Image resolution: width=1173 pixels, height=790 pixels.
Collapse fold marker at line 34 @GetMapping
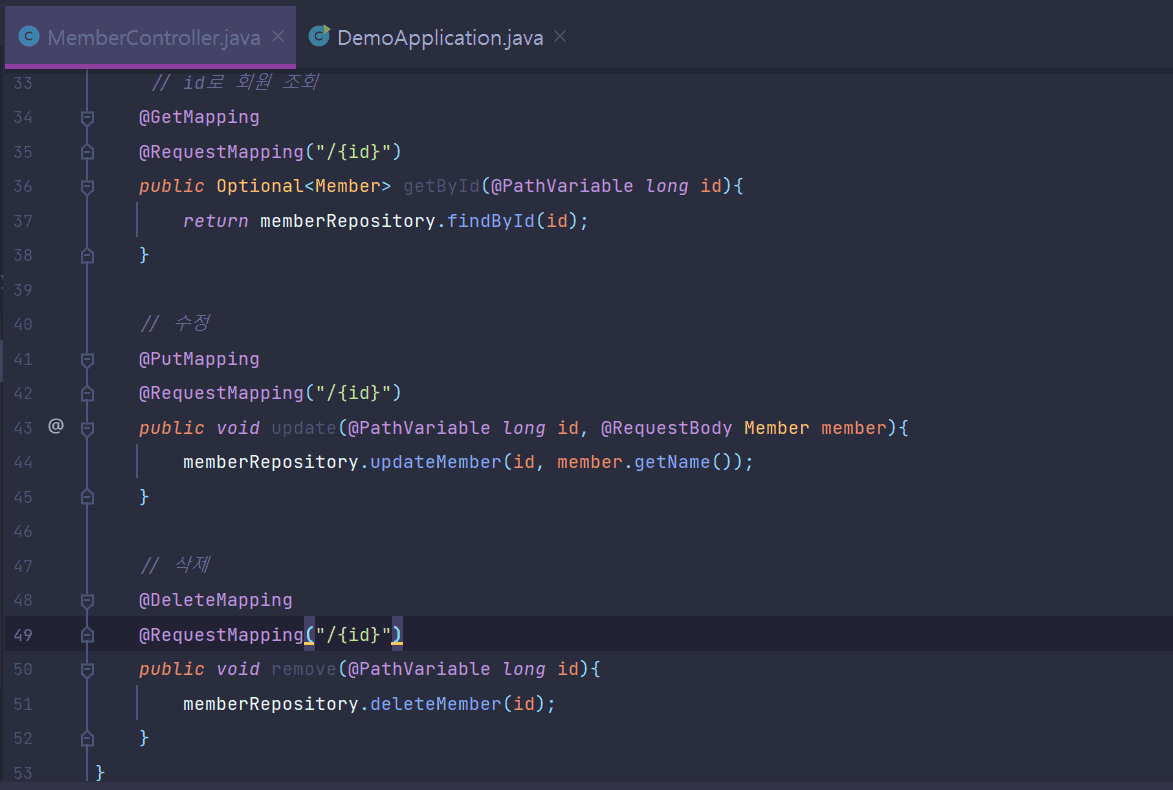click(x=88, y=117)
